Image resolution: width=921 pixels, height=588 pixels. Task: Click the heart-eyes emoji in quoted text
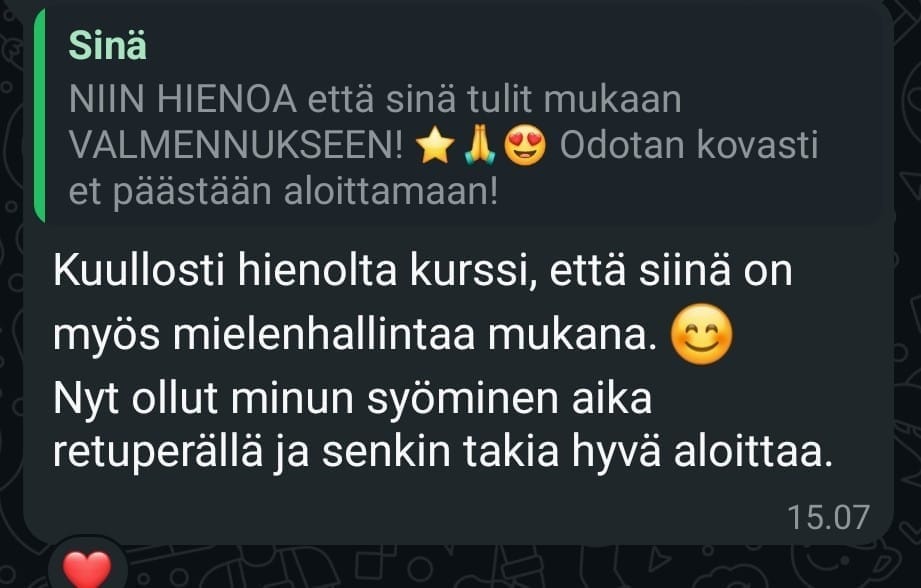coord(525,146)
